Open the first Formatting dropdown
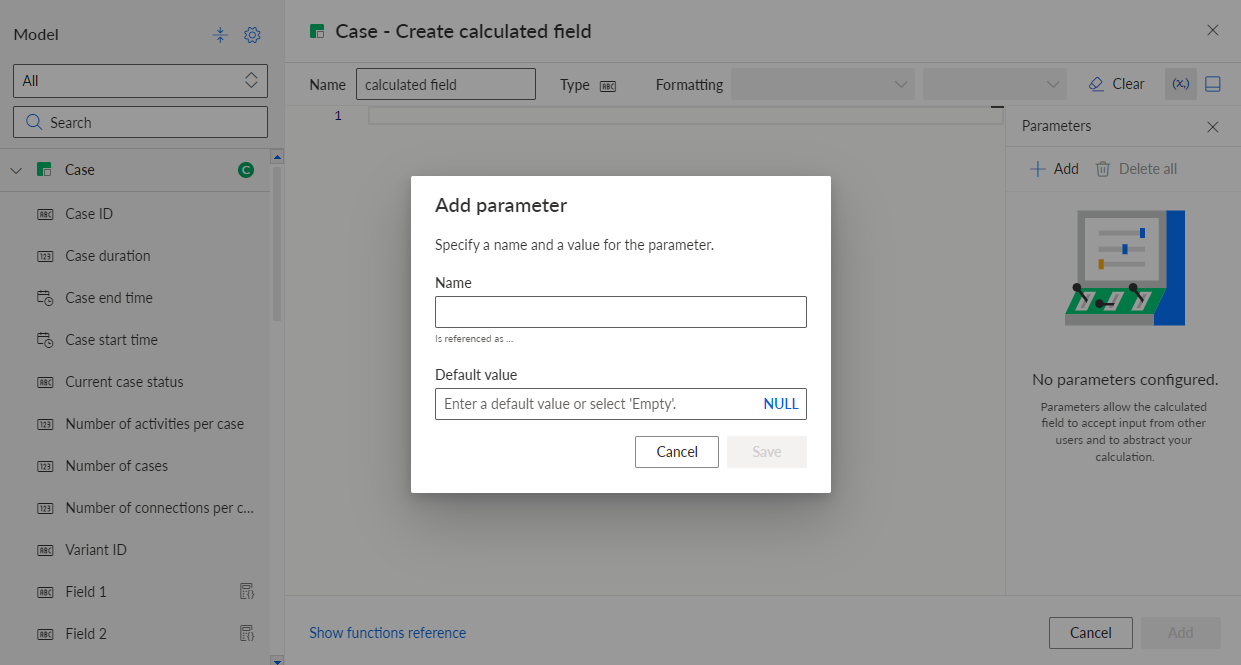Image resolution: width=1241 pixels, height=665 pixels. click(x=823, y=84)
